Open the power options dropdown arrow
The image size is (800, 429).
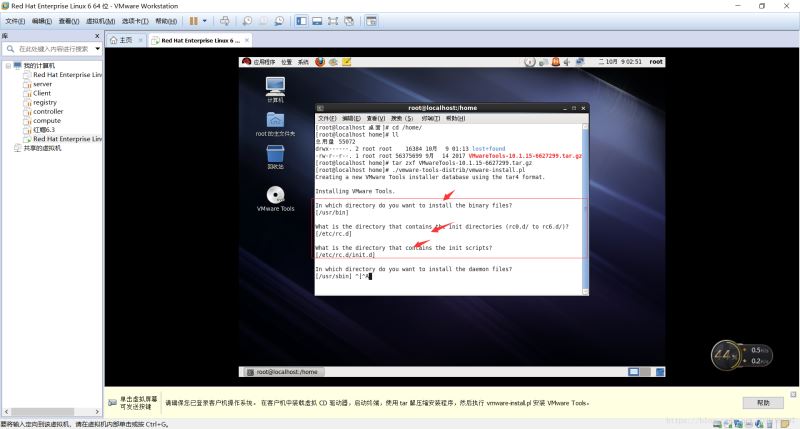(206, 20)
